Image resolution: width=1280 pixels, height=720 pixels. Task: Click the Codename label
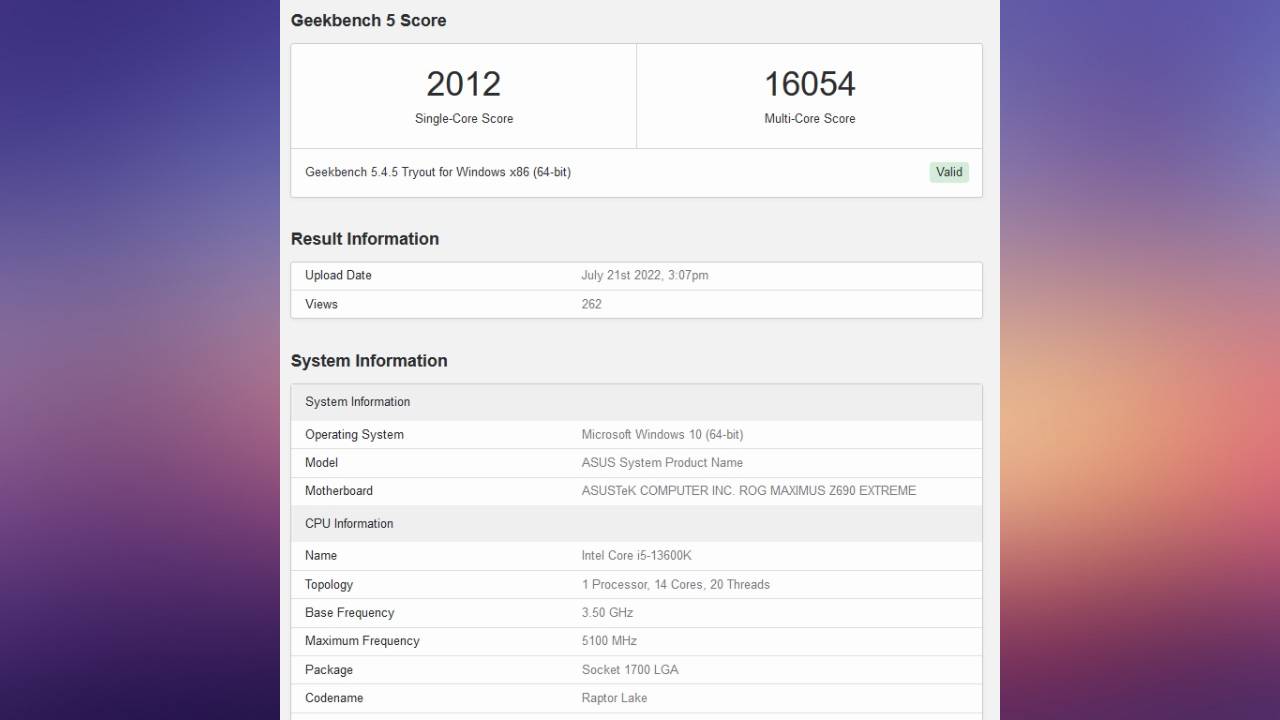[x=336, y=698]
